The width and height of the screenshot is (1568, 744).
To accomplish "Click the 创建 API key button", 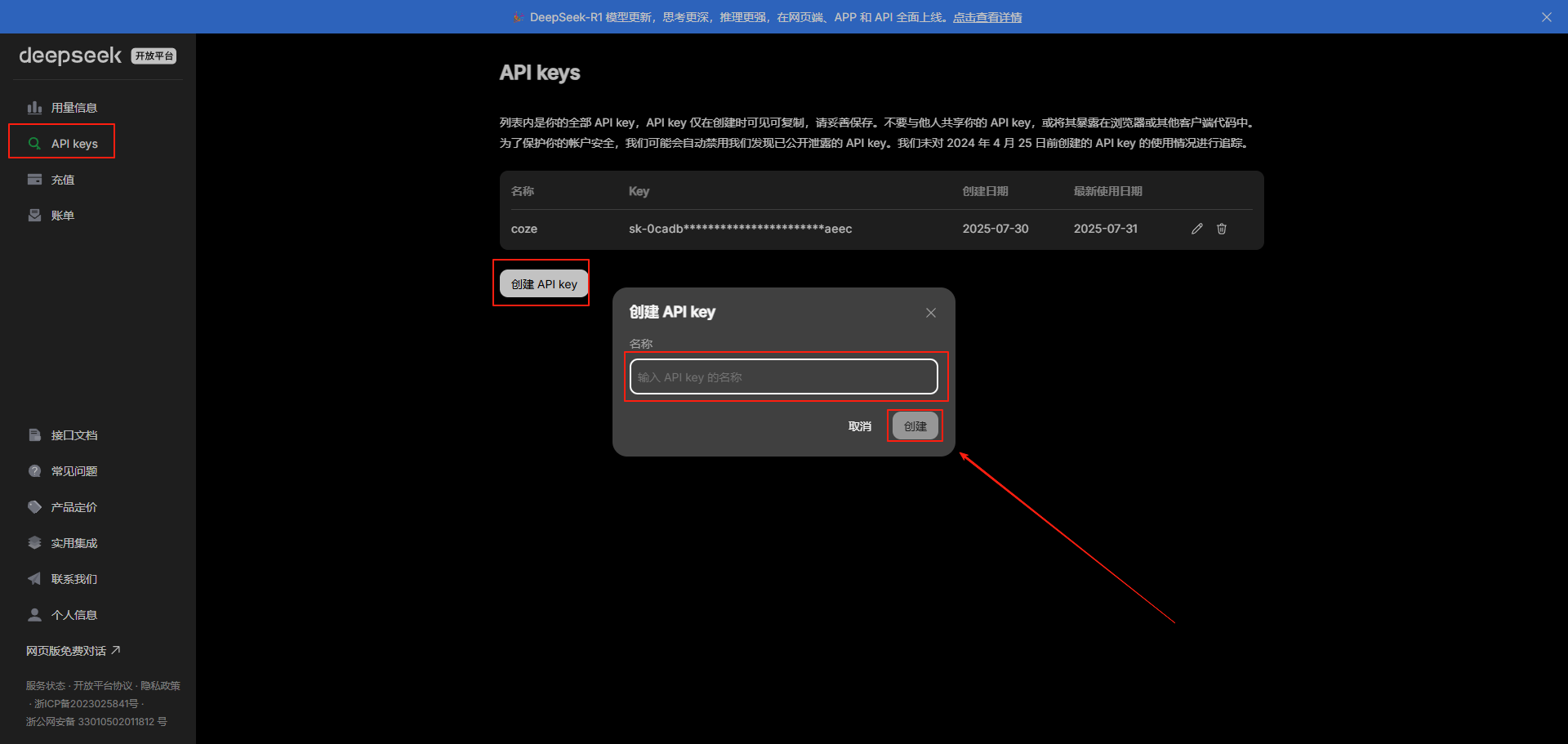I will tap(544, 284).
